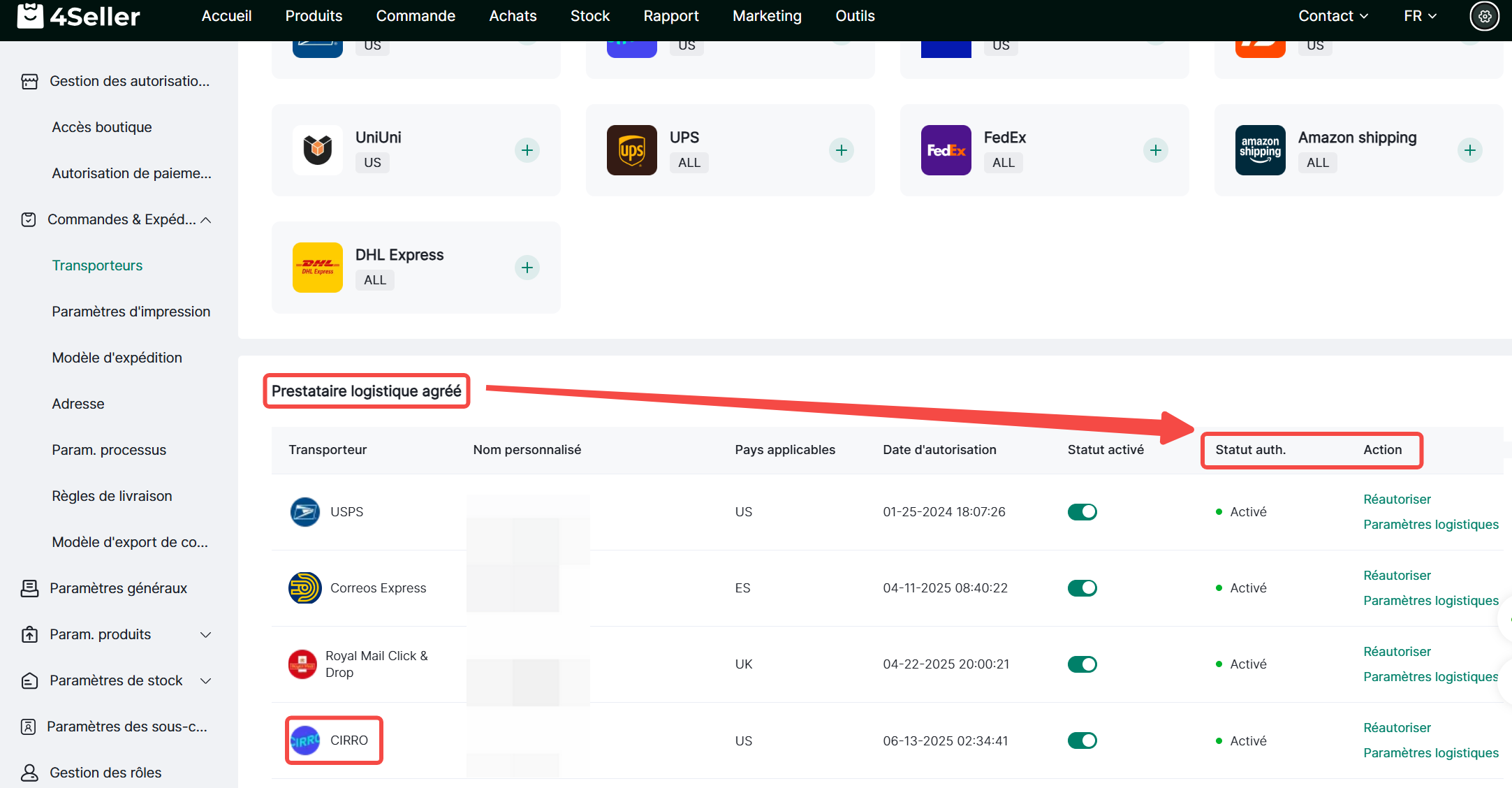Select Paramètres d'impression in sidebar
This screenshot has height=788, width=1512.
[x=131, y=312]
